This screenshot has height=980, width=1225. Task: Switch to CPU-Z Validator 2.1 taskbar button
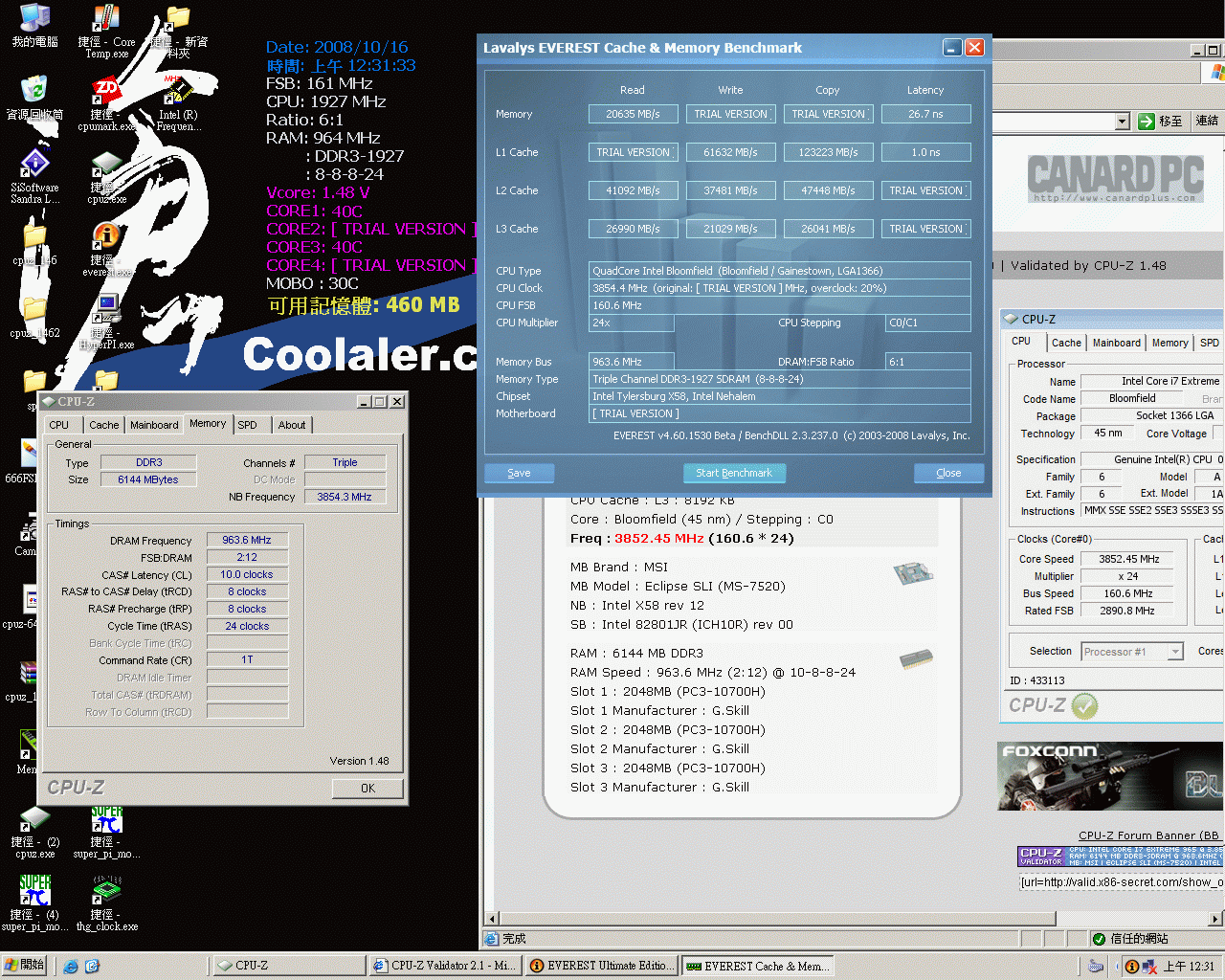coord(445,966)
